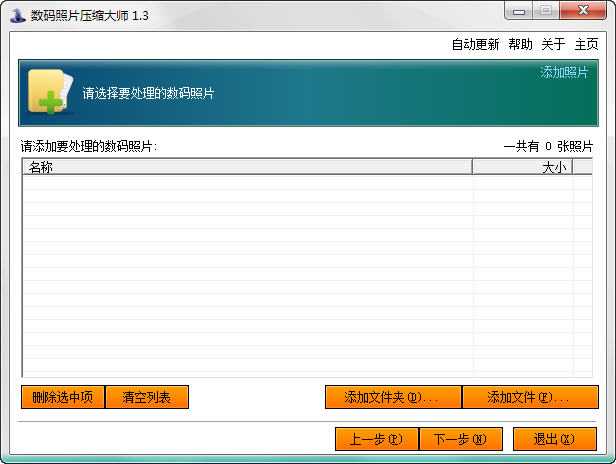Exit via 退出(X) button
Viewport: 616px width, 464px height.
point(555,439)
